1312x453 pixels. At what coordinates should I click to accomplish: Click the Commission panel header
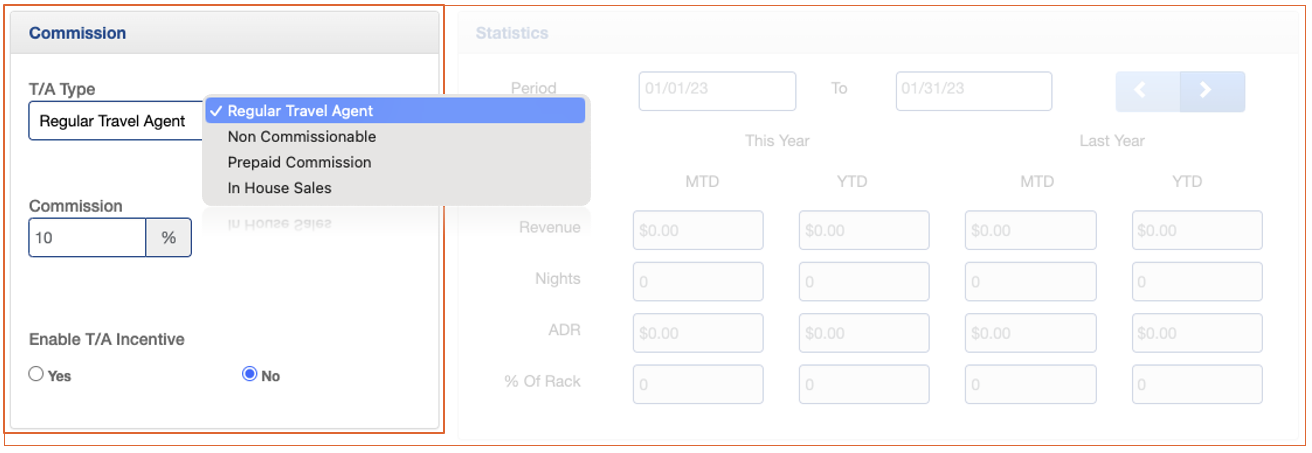click(x=224, y=33)
